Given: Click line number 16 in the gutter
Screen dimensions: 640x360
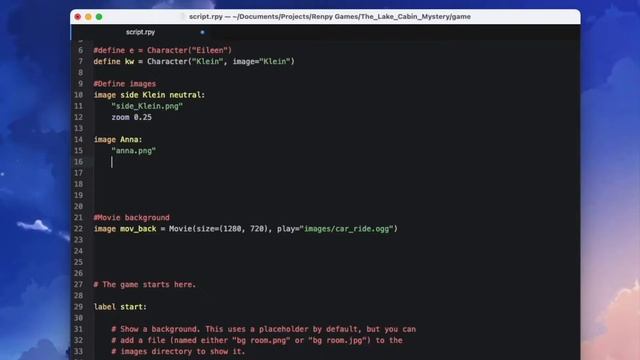Looking at the screenshot, I should click(78, 162).
